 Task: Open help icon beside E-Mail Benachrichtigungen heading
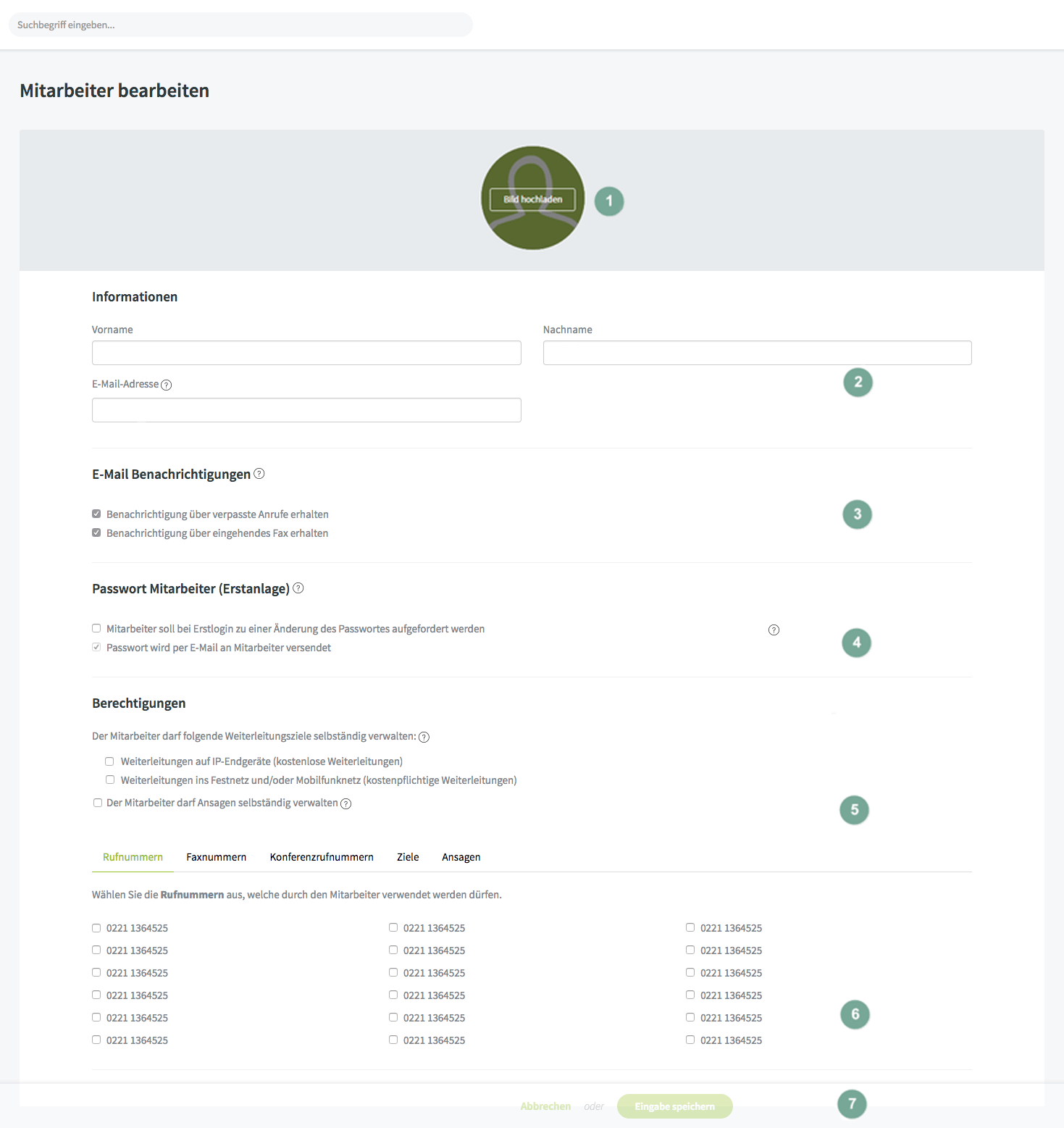(259, 474)
